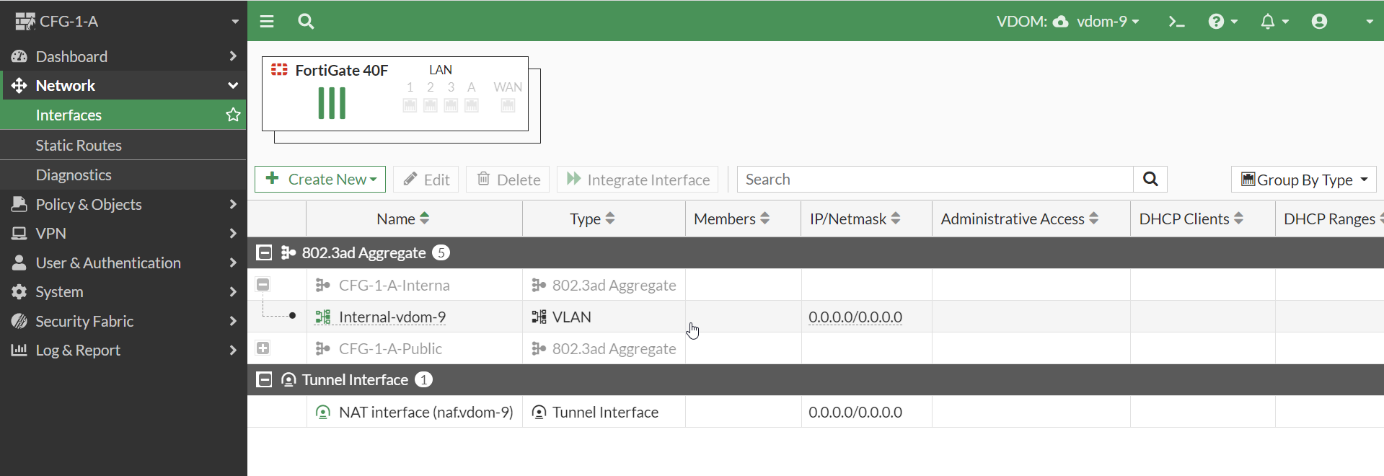Viewport: 1384px width, 476px height.
Task: Collapse the Tunnel Interface group
Action: (265, 380)
